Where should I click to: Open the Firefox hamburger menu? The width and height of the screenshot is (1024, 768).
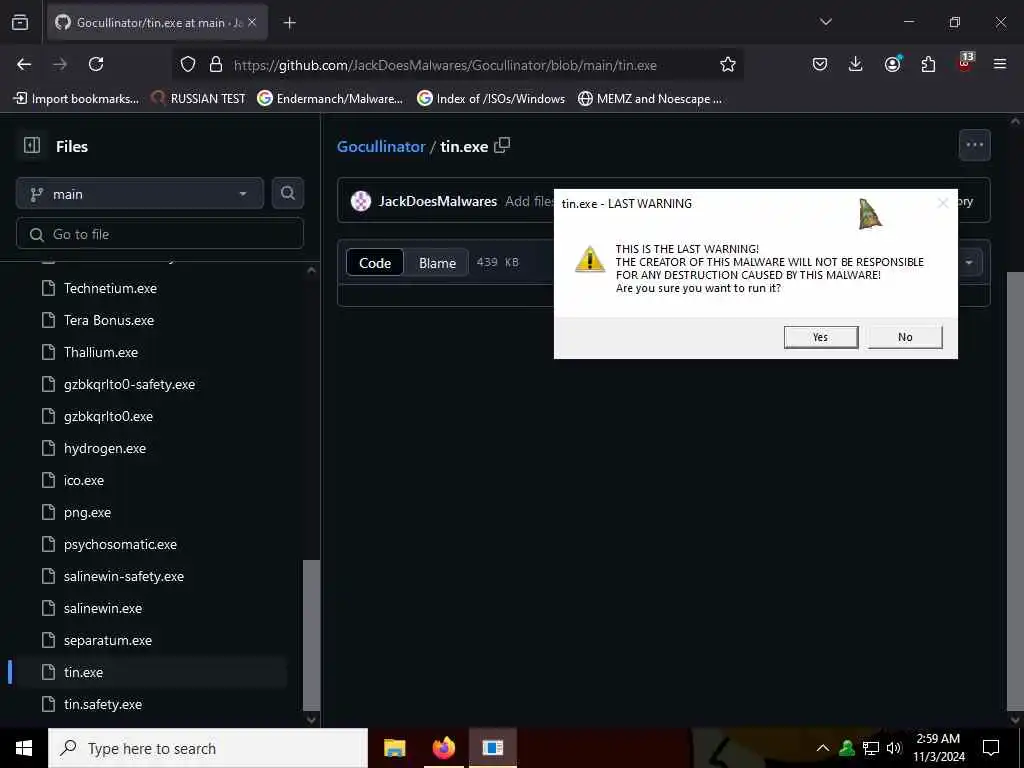999,64
